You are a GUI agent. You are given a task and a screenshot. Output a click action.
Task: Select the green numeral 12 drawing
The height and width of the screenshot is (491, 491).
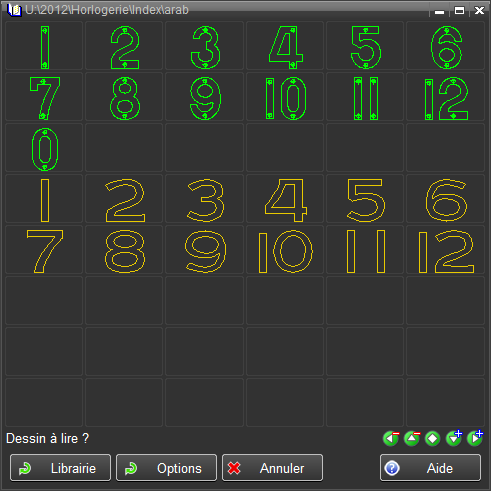point(445,97)
